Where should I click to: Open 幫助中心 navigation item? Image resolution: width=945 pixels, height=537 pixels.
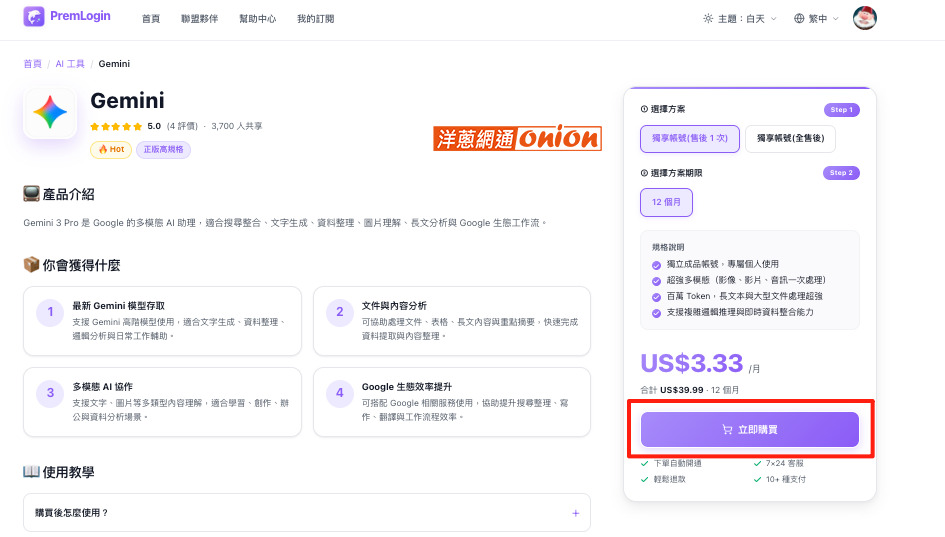257,19
